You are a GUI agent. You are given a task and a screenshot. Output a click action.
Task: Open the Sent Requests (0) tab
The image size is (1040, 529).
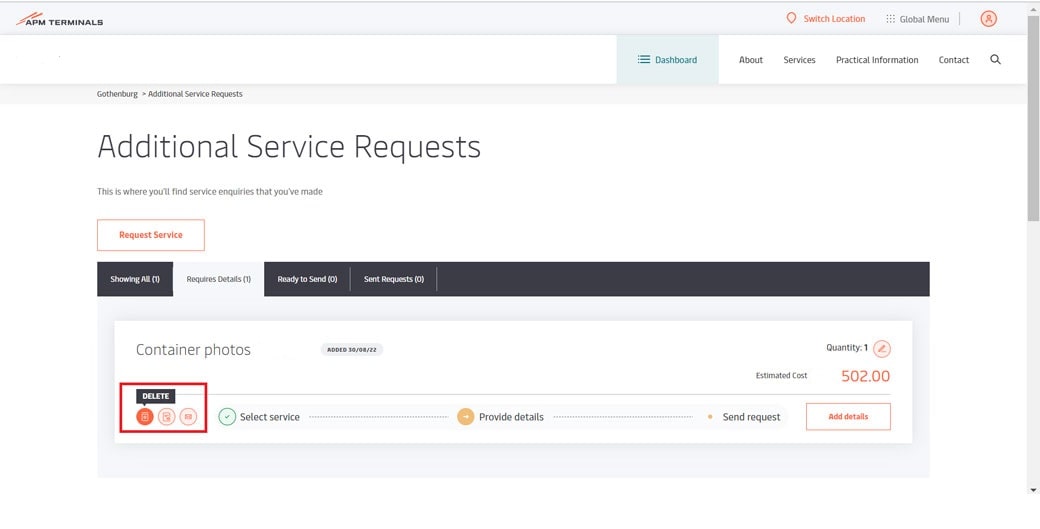pyautogui.click(x=393, y=279)
